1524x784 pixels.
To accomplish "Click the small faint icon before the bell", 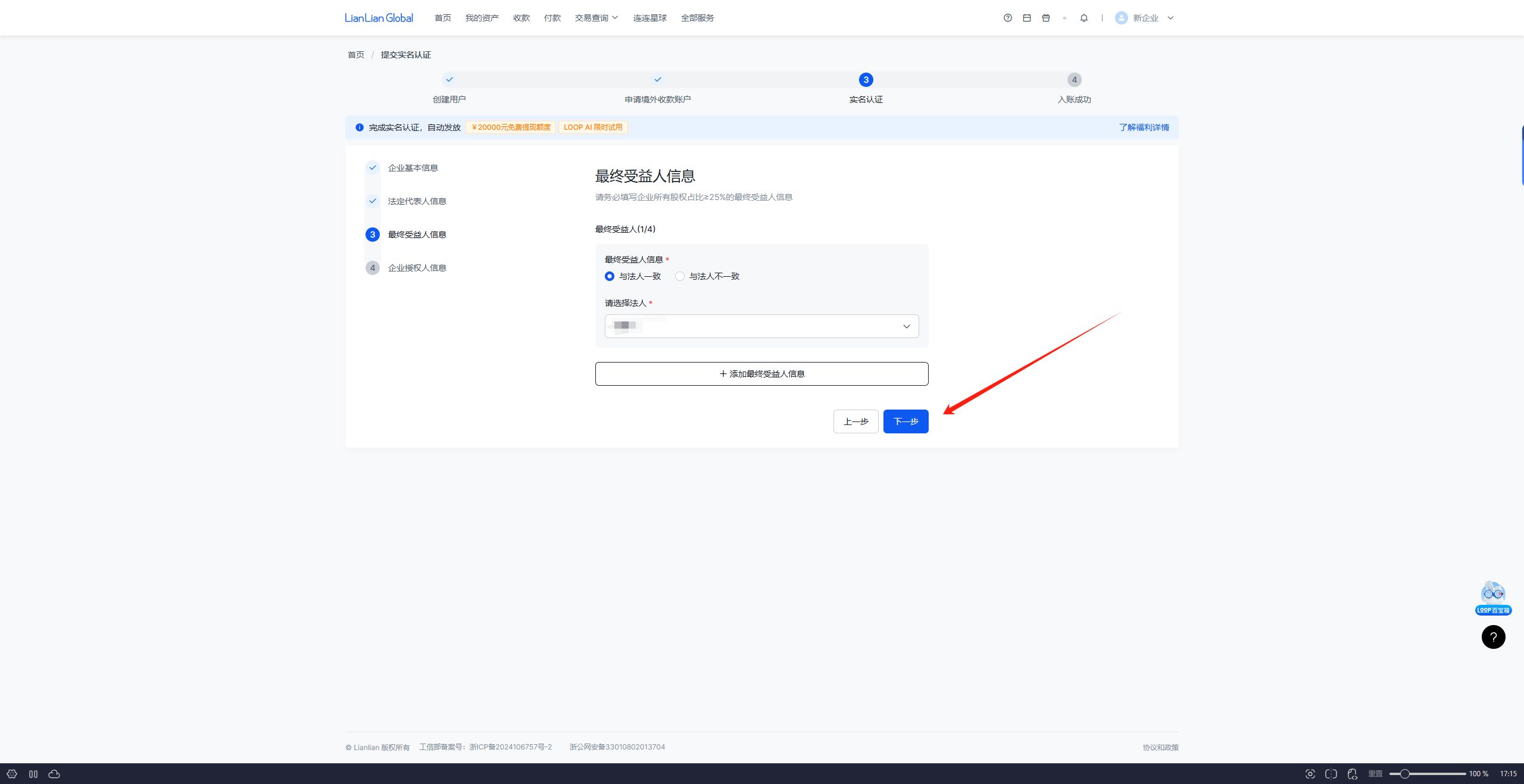I will click(x=1065, y=18).
